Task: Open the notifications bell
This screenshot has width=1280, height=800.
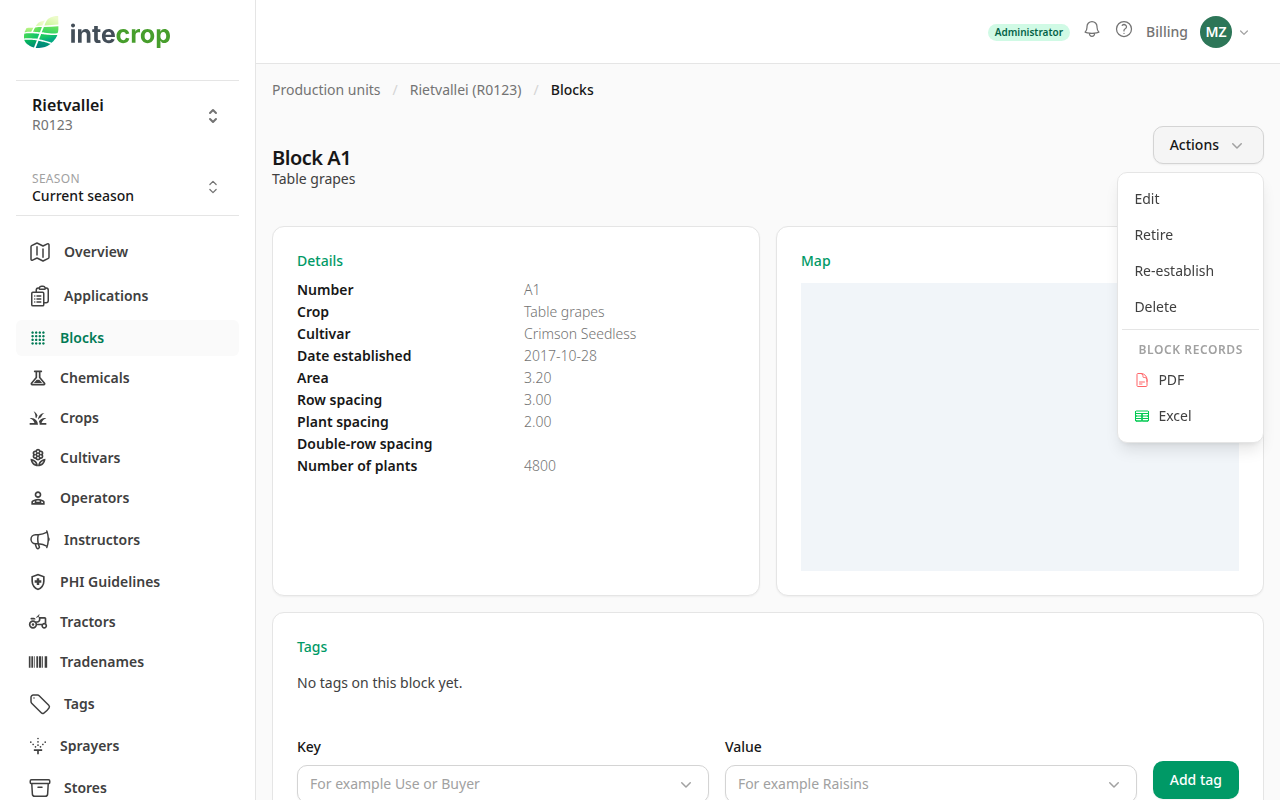Action: pos(1092,30)
